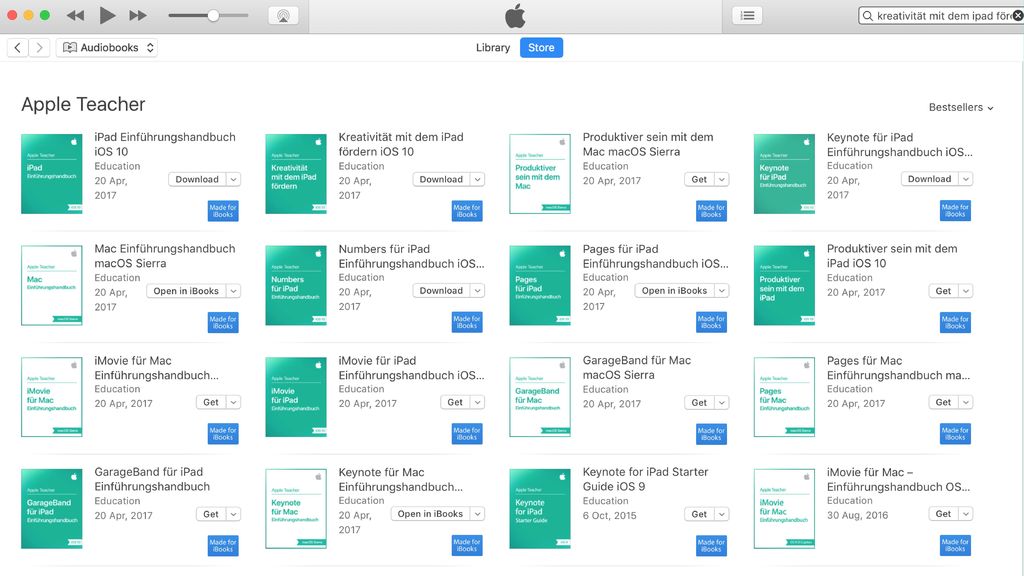This screenshot has width=1024, height=576.
Task: Open Produktiver sein mit dem Mac cover
Action: click(540, 174)
